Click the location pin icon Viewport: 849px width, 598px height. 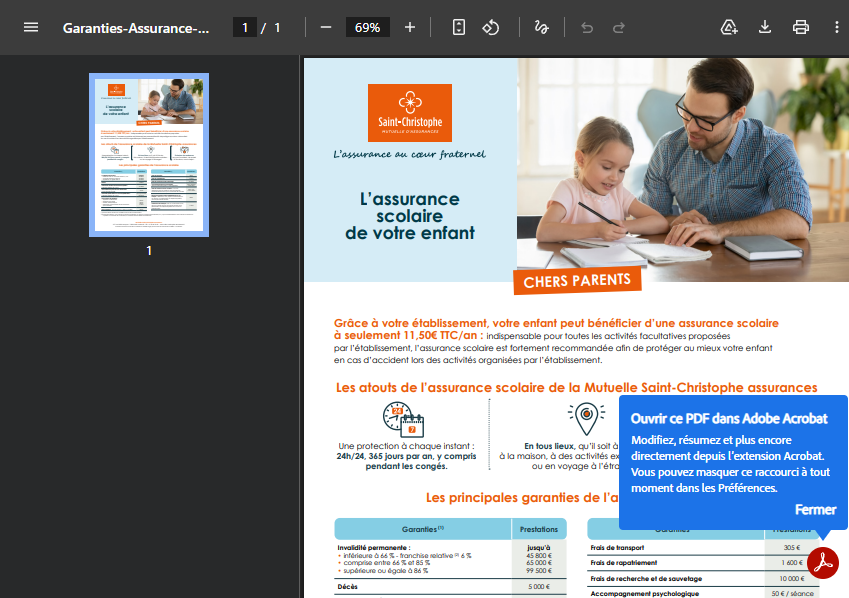click(586, 419)
